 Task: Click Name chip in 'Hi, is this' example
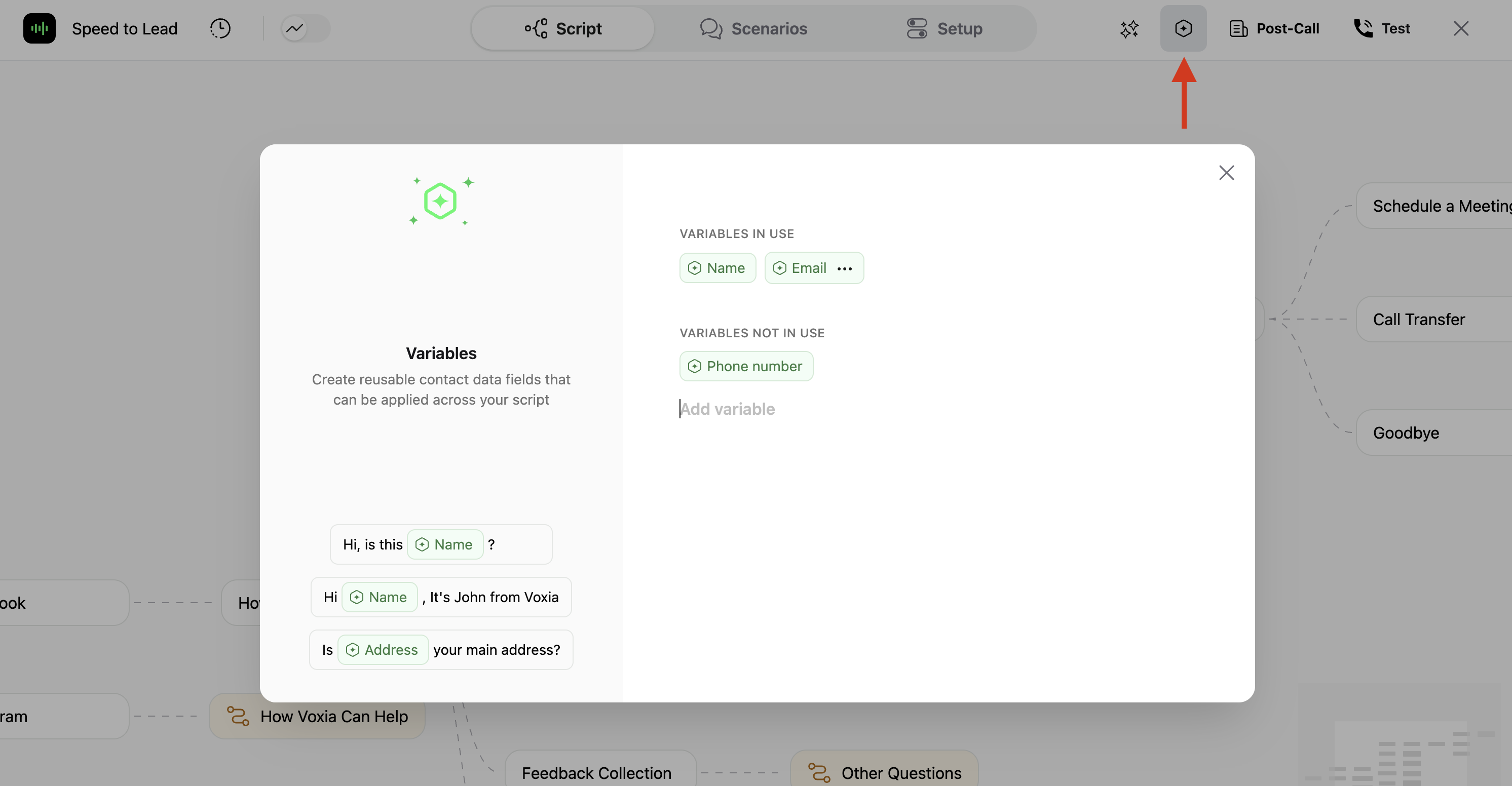tap(445, 544)
